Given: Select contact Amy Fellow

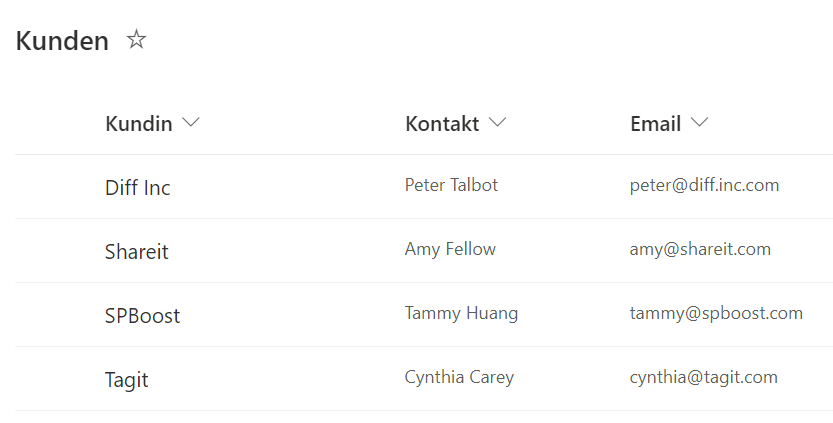Looking at the screenshot, I should point(450,249).
